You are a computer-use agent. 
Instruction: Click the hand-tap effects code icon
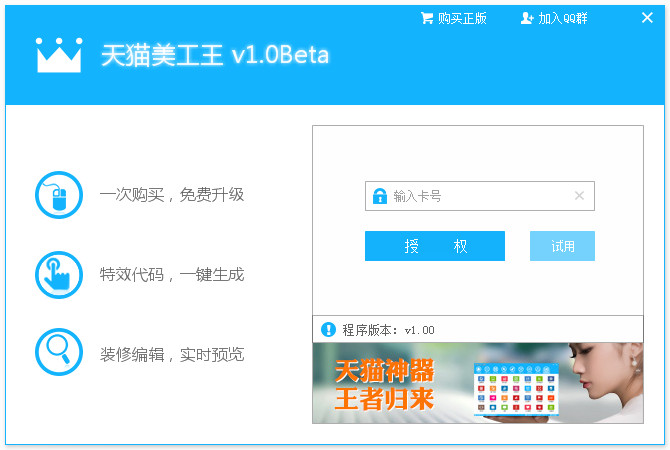[x=59, y=274]
